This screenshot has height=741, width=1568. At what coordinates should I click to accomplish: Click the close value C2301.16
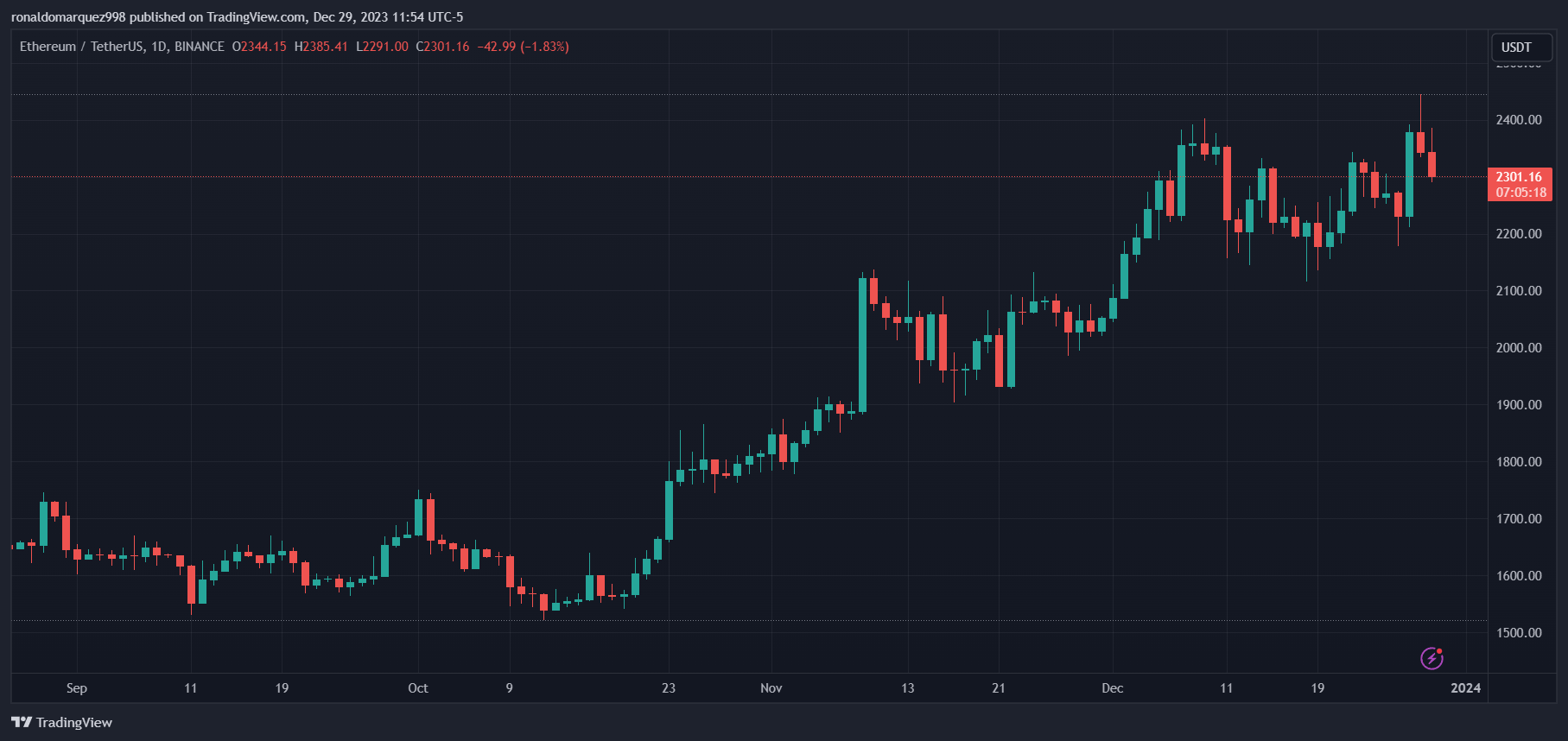(x=442, y=47)
